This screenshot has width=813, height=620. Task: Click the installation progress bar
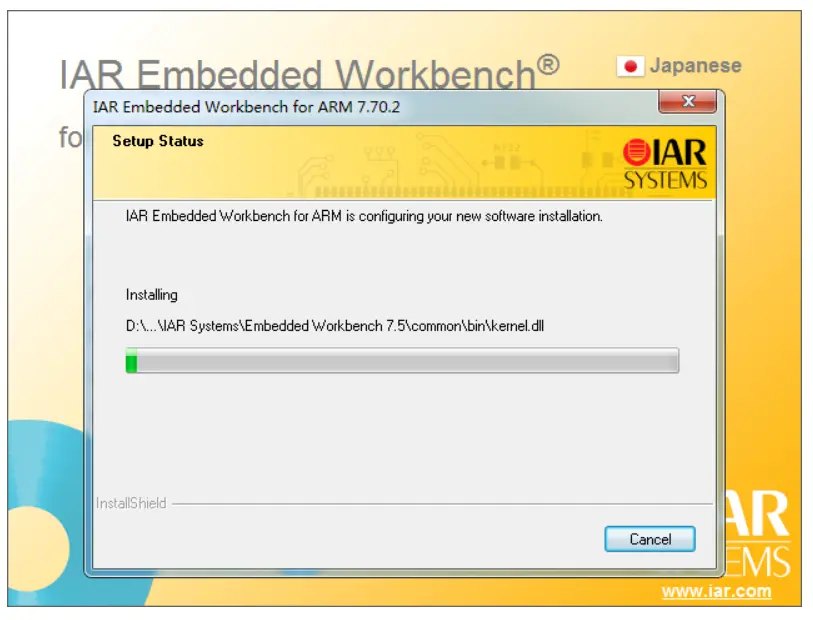[402, 360]
